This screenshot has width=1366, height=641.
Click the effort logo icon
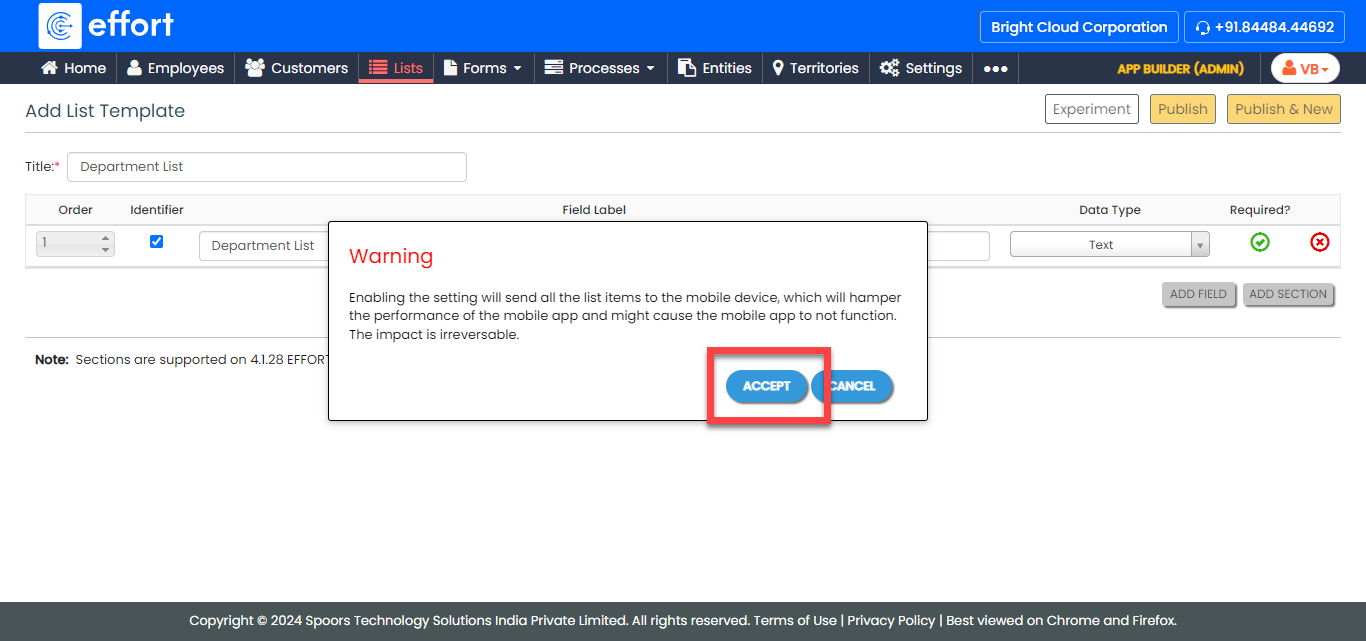click(x=60, y=26)
